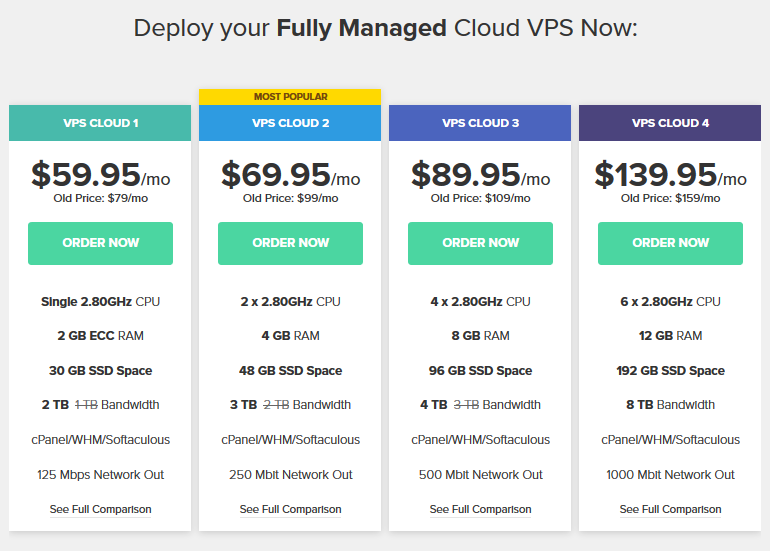Open See Full Comparison under VPS Cloud 3
This screenshot has height=551, width=770.
point(480,509)
